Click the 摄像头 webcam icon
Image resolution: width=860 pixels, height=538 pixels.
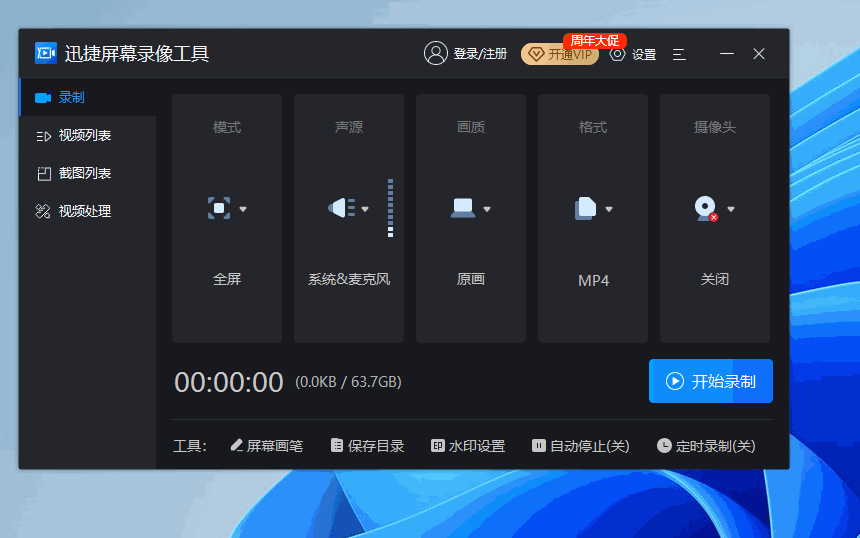point(706,208)
